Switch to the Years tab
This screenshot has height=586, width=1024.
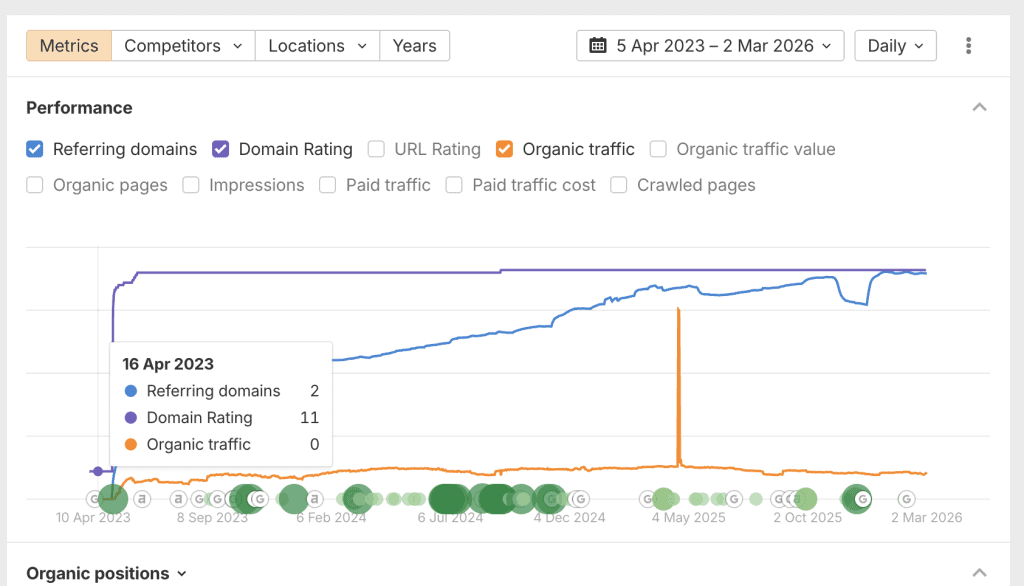tap(414, 46)
